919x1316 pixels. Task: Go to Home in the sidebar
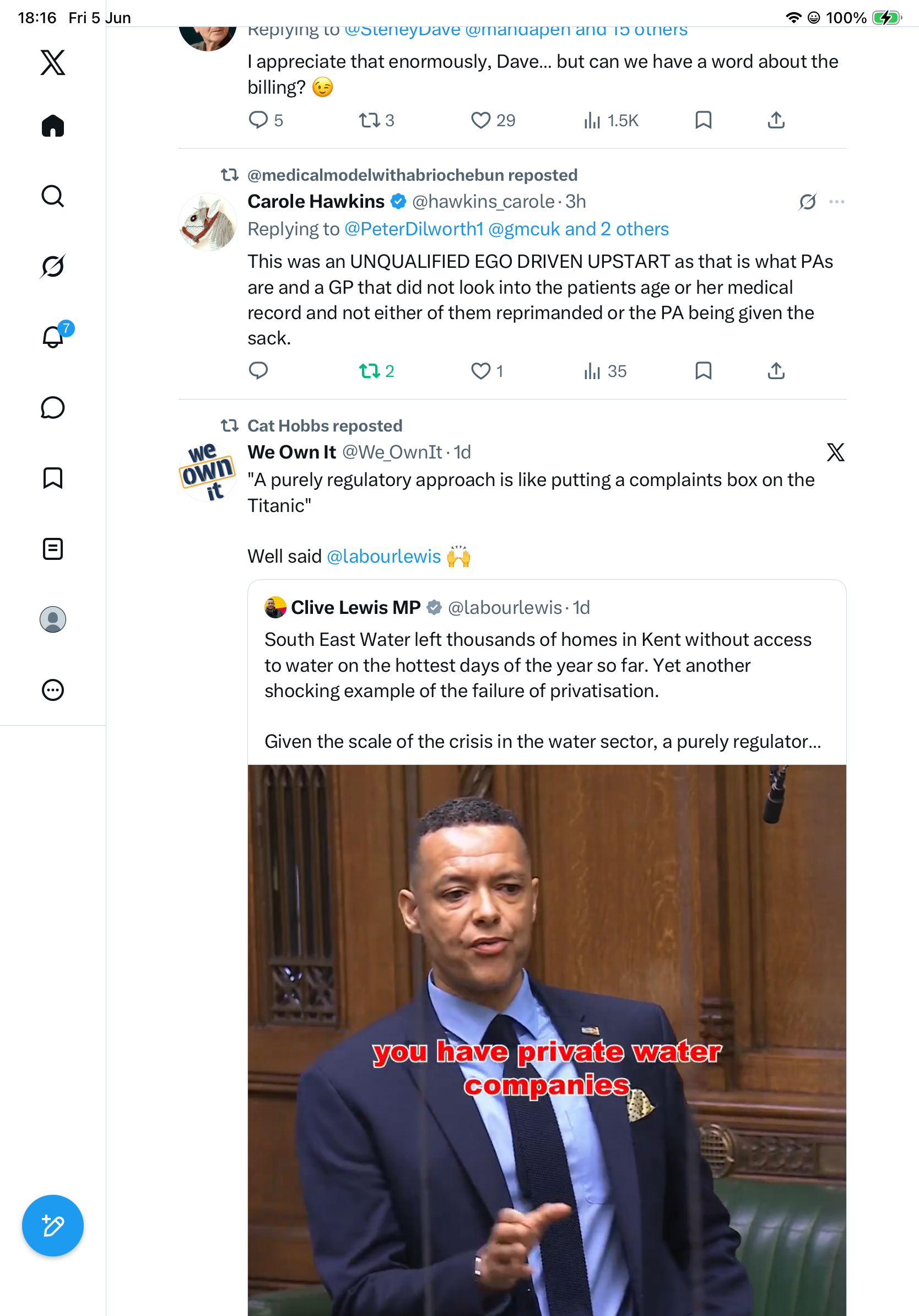pos(53,126)
